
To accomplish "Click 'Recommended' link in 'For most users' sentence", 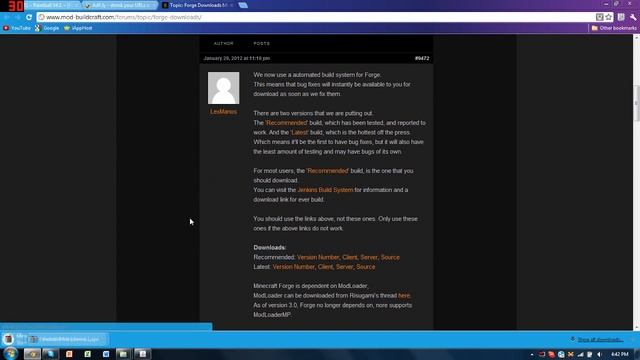I will tap(328, 171).
